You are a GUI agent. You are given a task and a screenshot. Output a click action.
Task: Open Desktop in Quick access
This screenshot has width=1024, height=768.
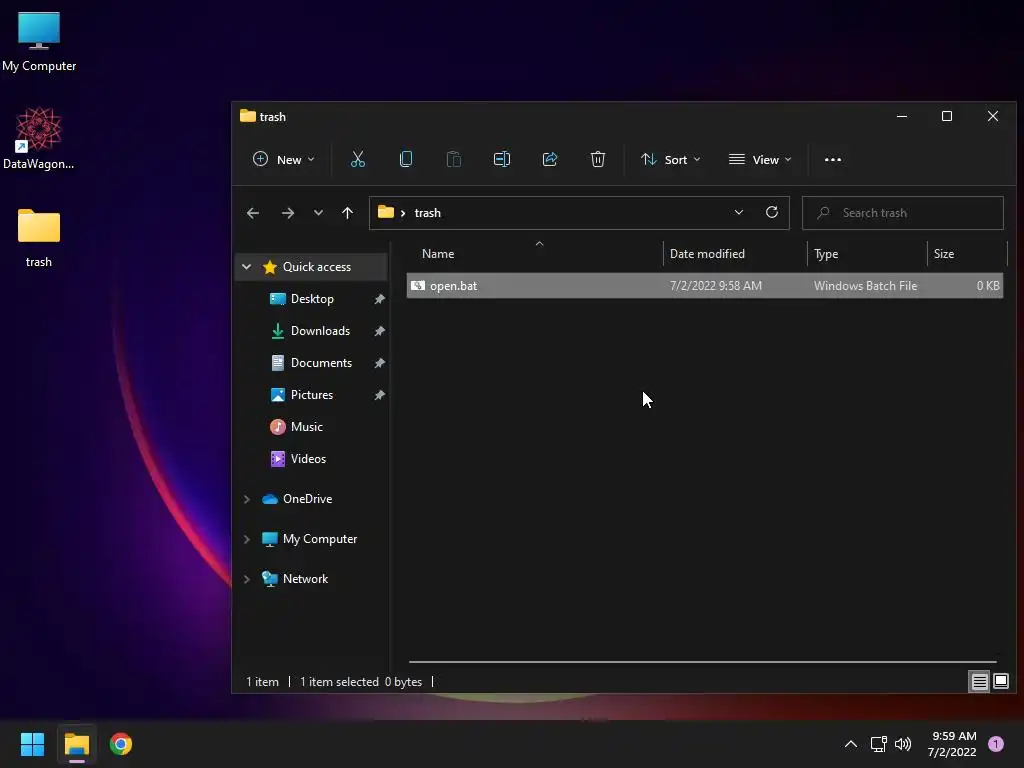[x=312, y=298]
